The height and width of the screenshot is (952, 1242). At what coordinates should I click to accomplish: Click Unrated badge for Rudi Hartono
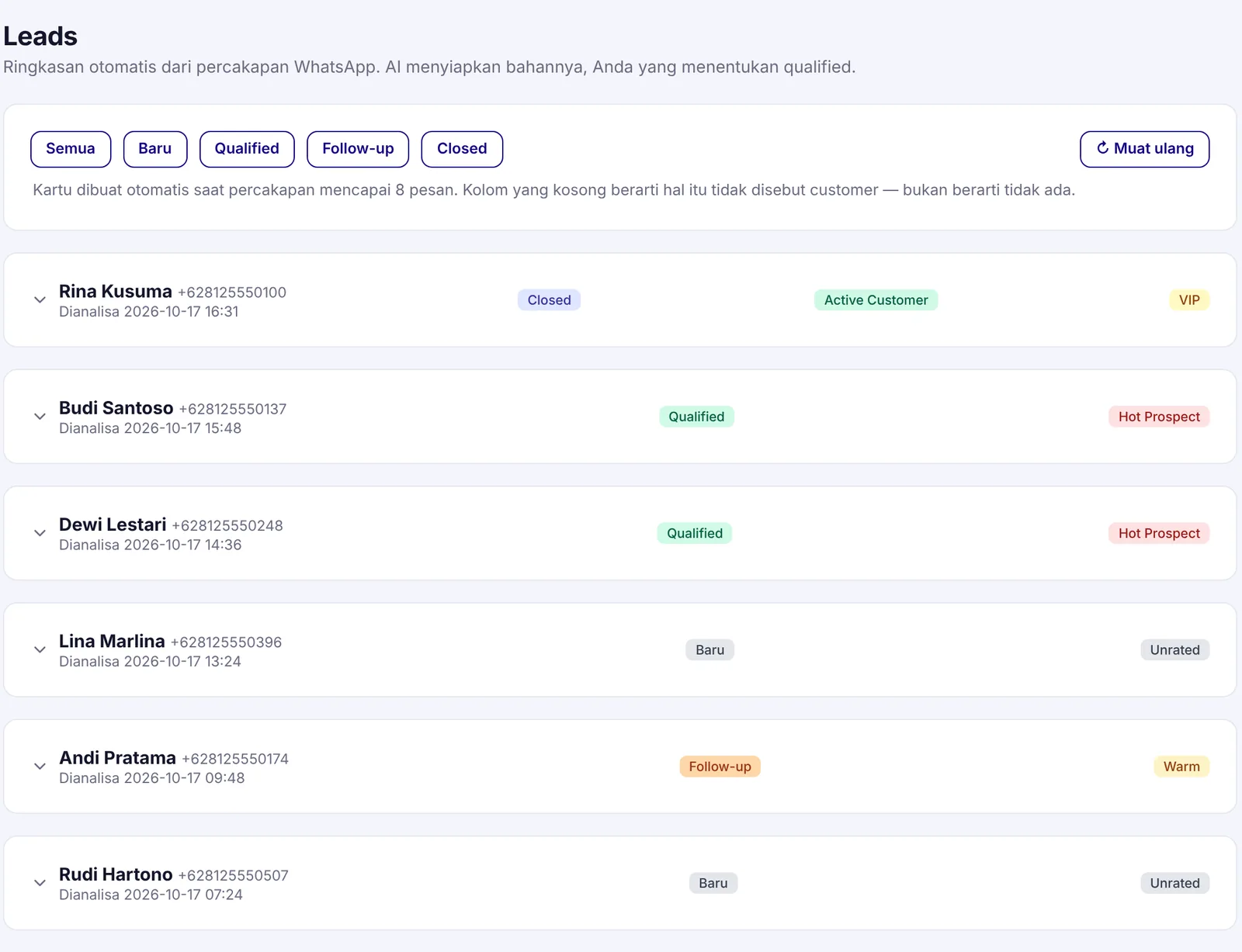pyautogui.click(x=1174, y=883)
